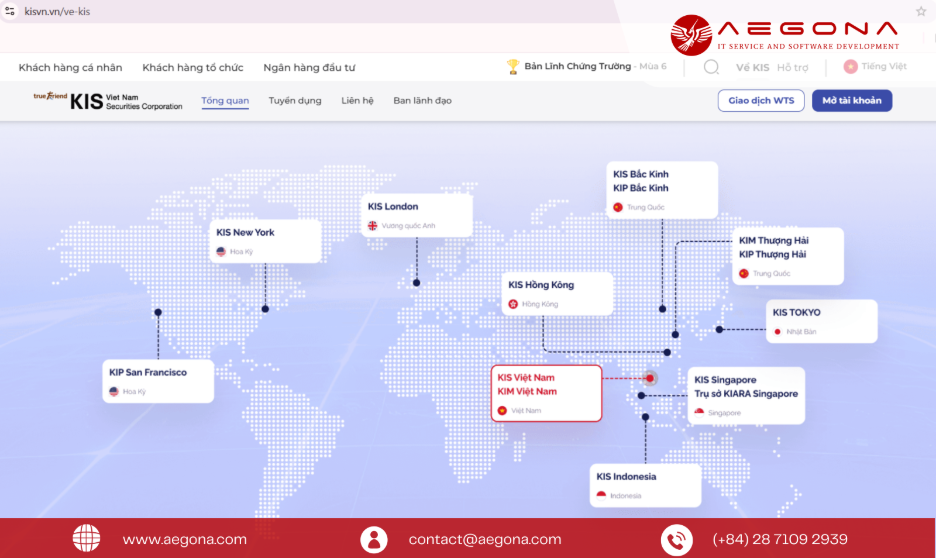This screenshot has height=558, width=936.
Task: Open the search magnifier icon
Action: pos(711,67)
